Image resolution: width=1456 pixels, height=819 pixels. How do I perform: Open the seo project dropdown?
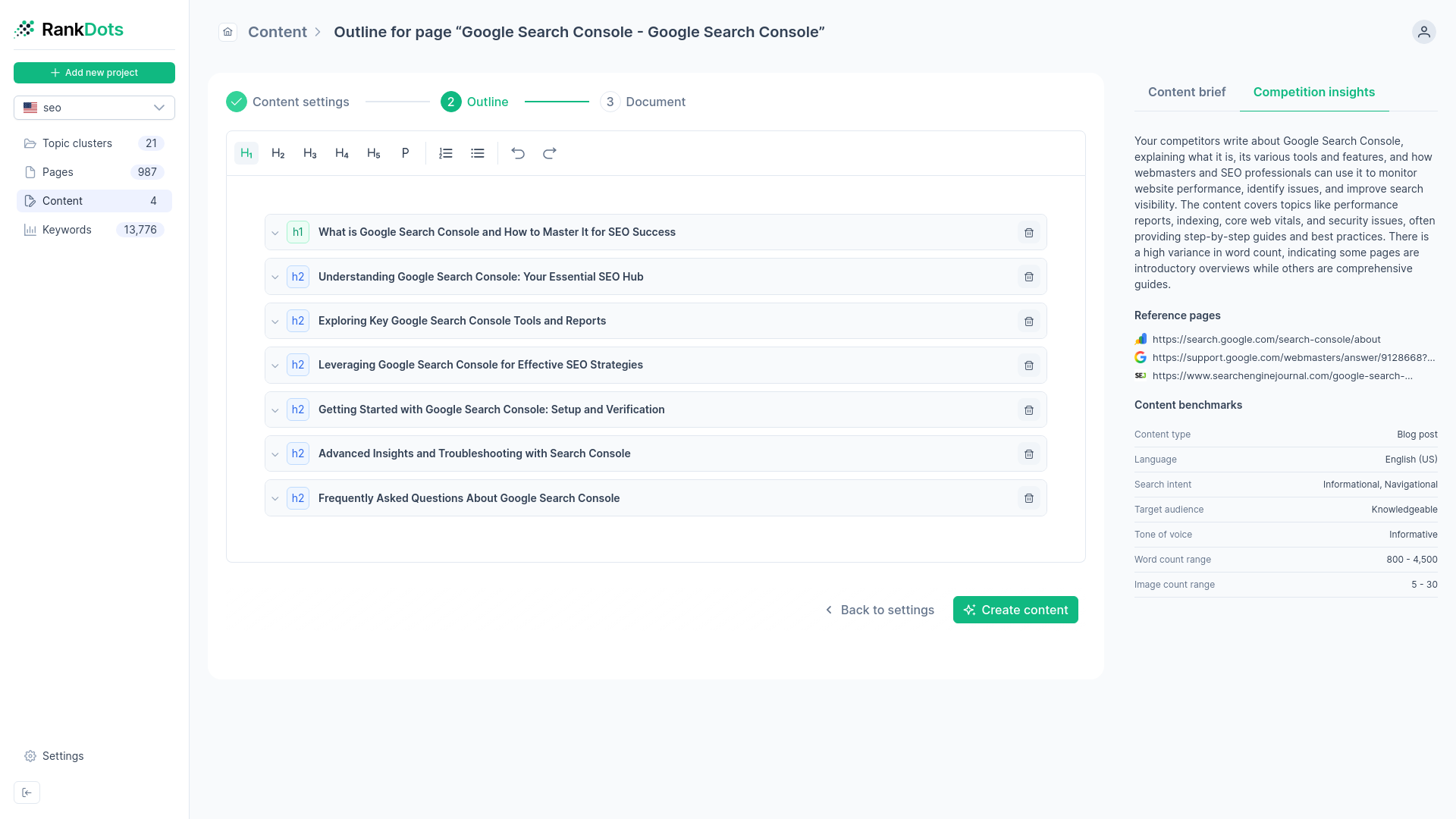coord(94,107)
